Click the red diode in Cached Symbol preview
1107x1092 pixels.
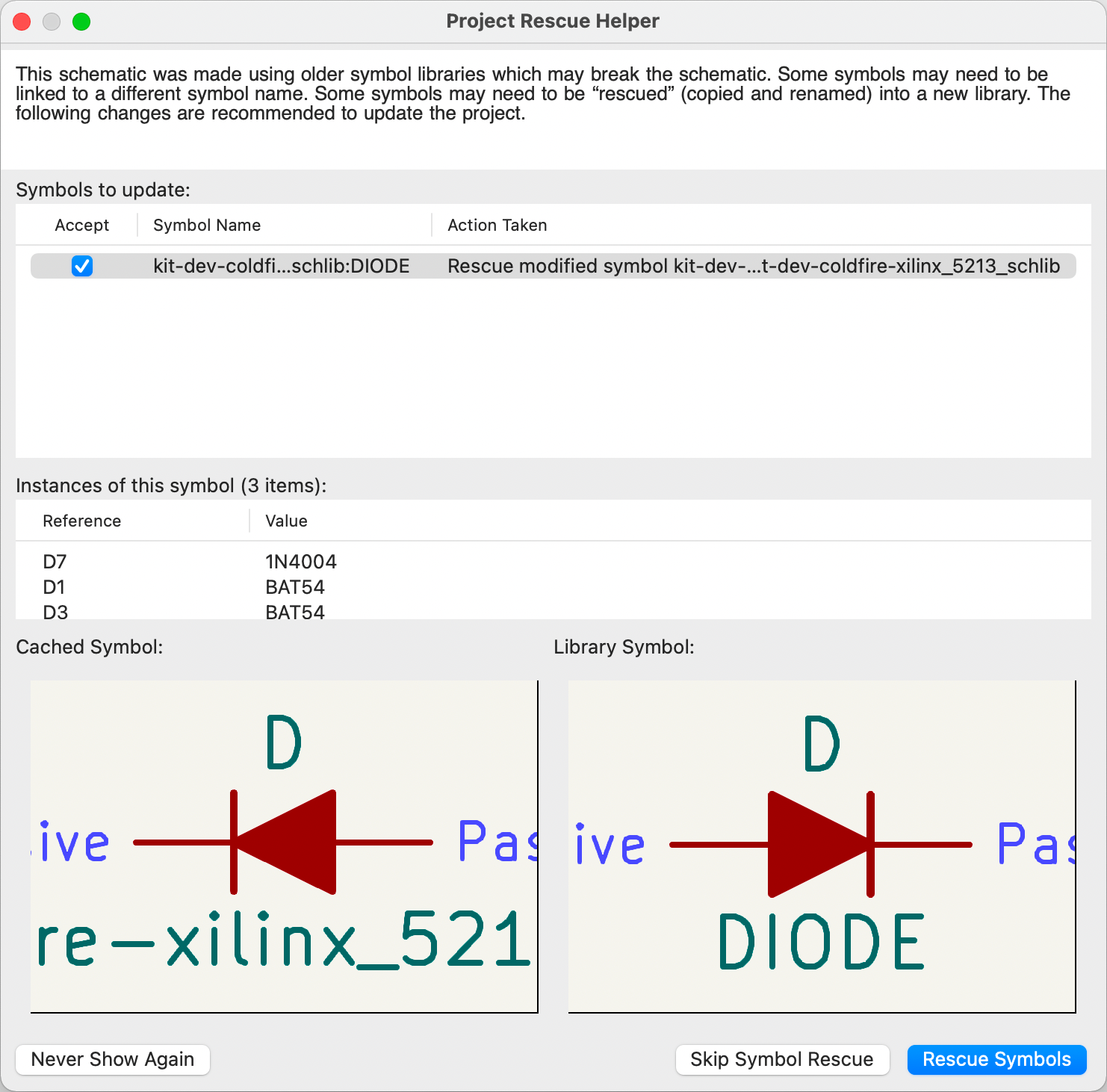(x=285, y=843)
